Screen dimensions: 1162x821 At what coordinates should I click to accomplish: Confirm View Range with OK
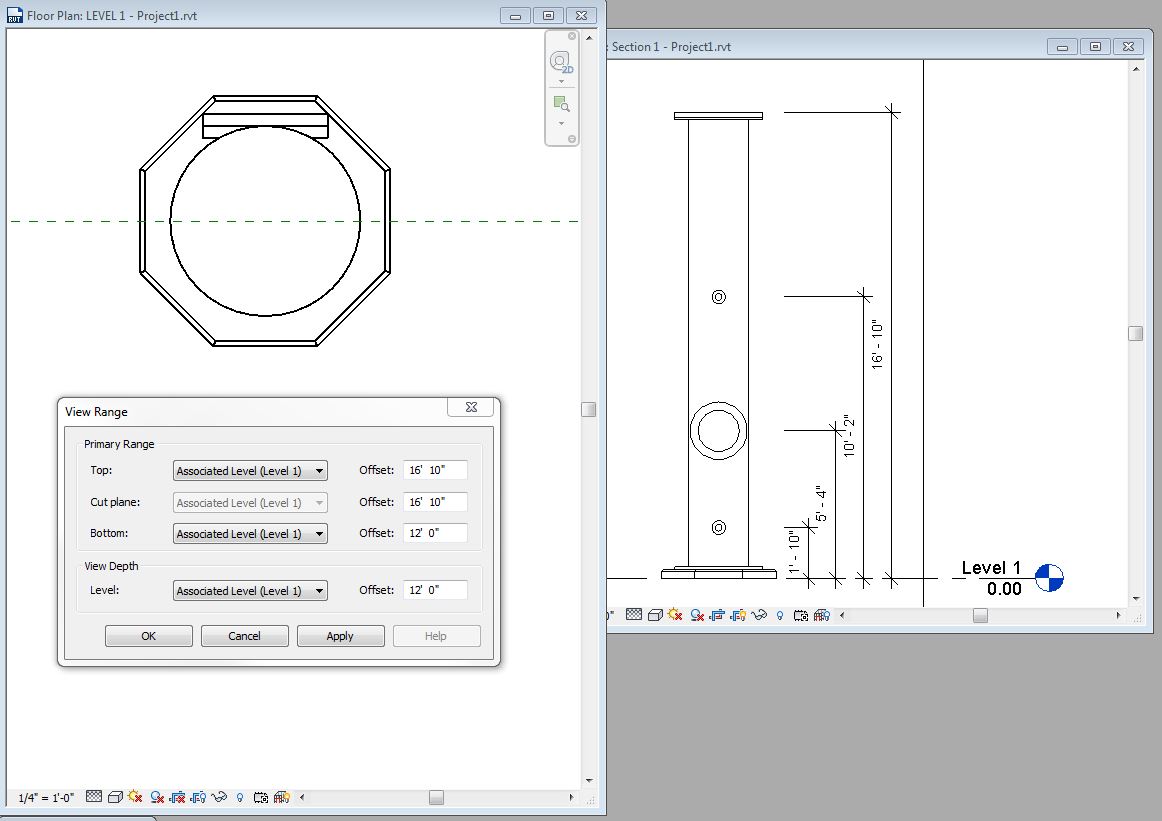[148, 635]
